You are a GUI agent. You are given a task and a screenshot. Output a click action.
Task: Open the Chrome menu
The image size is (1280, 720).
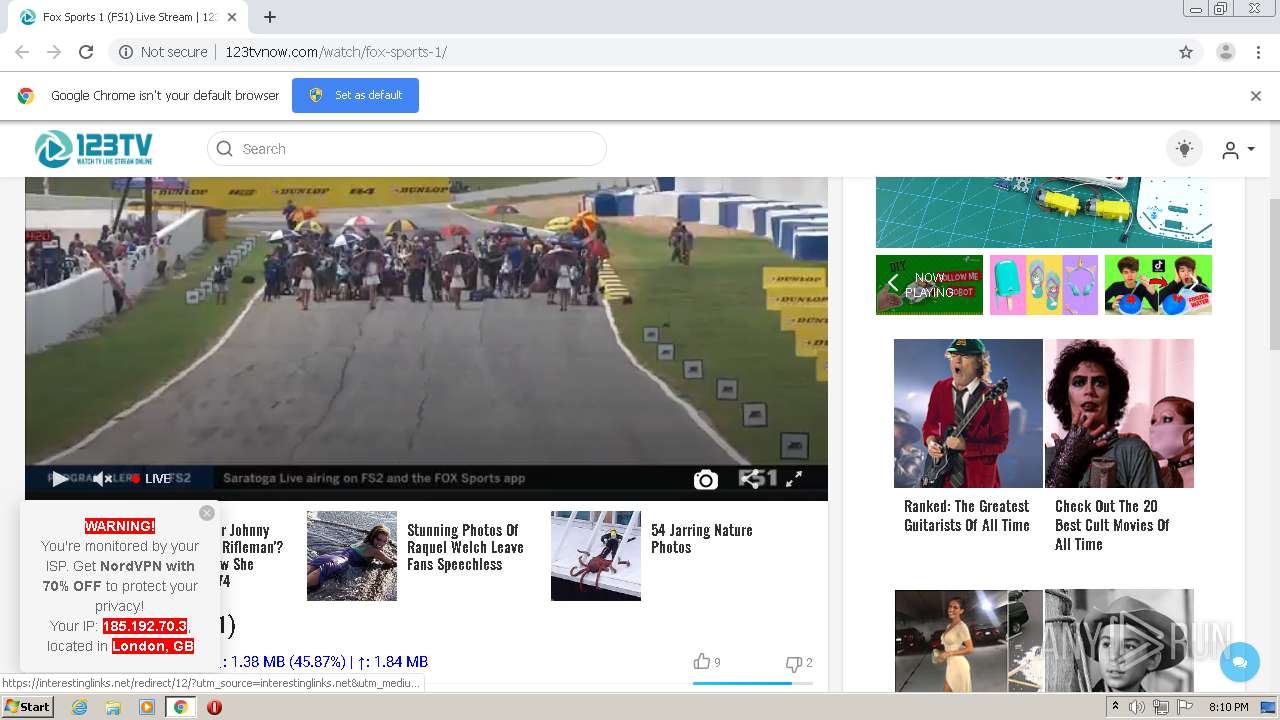[1258, 52]
